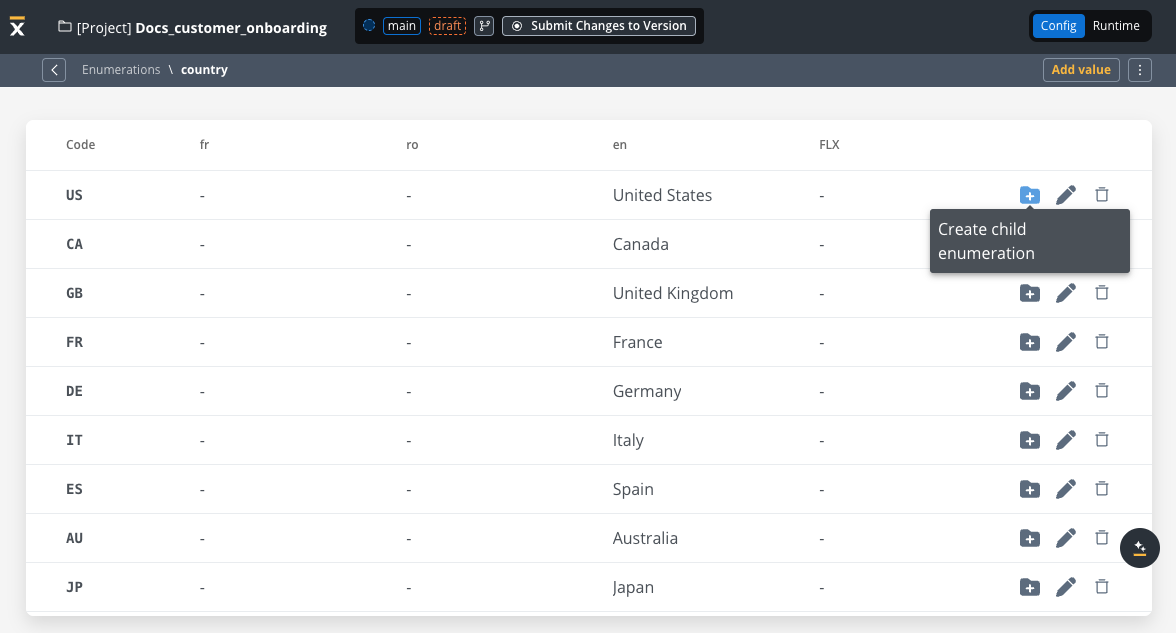Image resolution: width=1176 pixels, height=633 pixels.
Task: Select the IT code cell
Action: click(74, 440)
